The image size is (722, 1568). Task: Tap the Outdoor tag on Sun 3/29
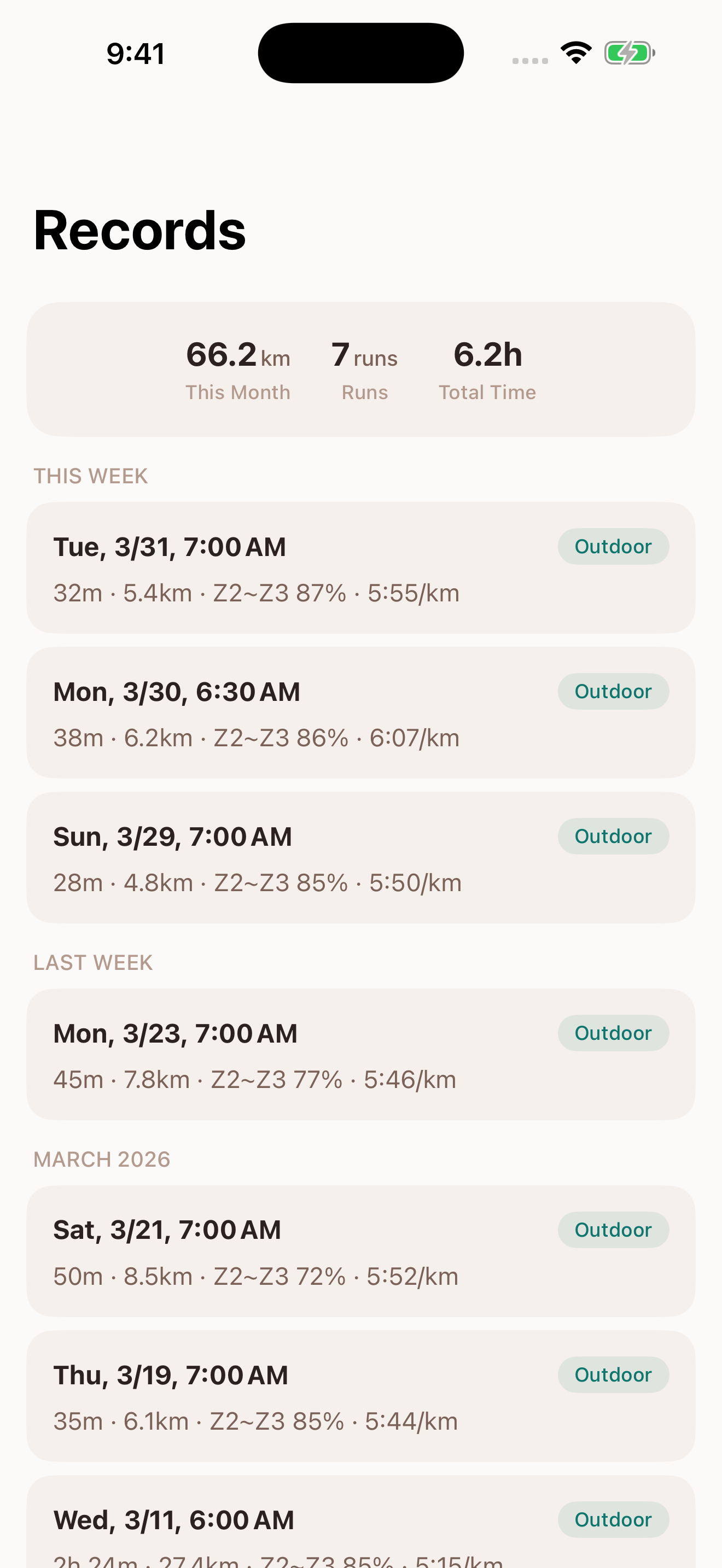tap(613, 836)
